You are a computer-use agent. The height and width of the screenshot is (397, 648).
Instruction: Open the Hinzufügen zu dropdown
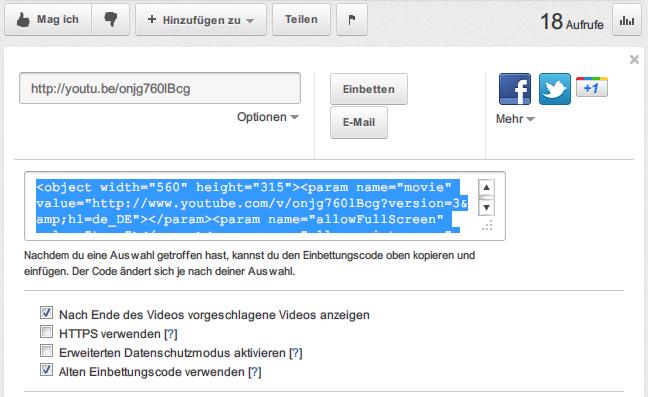[x=201, y=19]
